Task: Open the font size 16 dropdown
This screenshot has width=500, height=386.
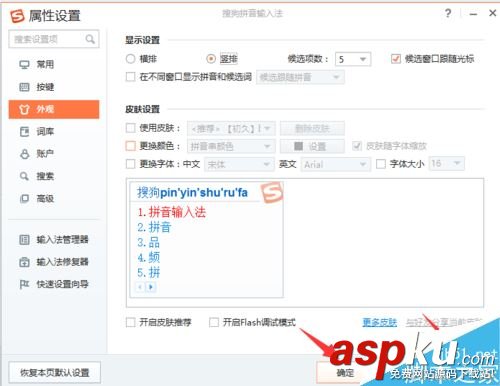Action: (446, 163)
